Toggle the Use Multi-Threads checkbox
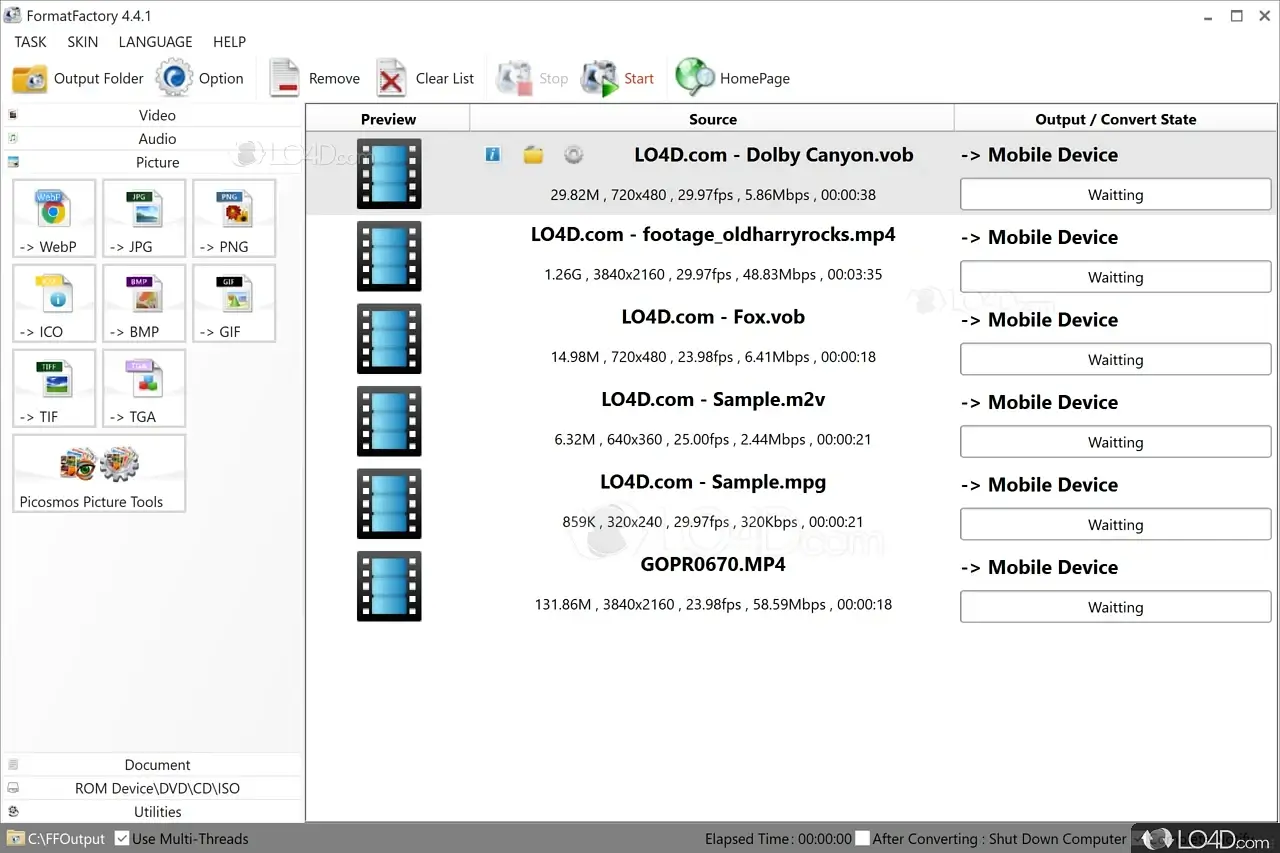1280x853 pixels. (122, 838)
